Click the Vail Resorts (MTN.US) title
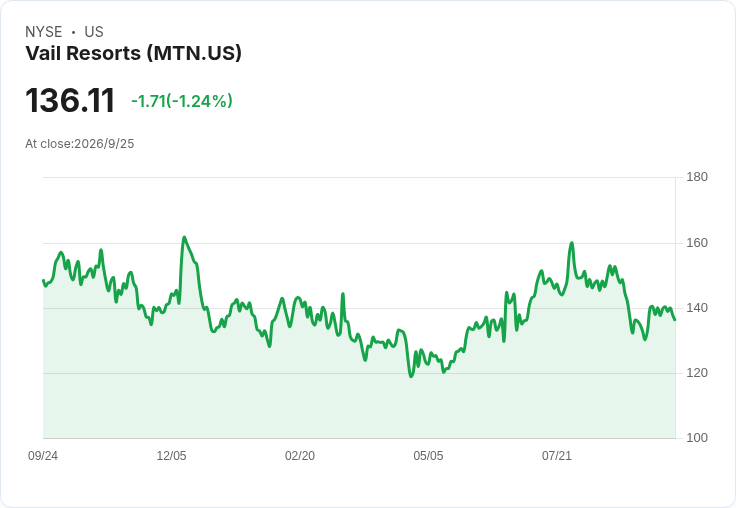This screenshot has width=736, height=508. [x=133, y=54]
